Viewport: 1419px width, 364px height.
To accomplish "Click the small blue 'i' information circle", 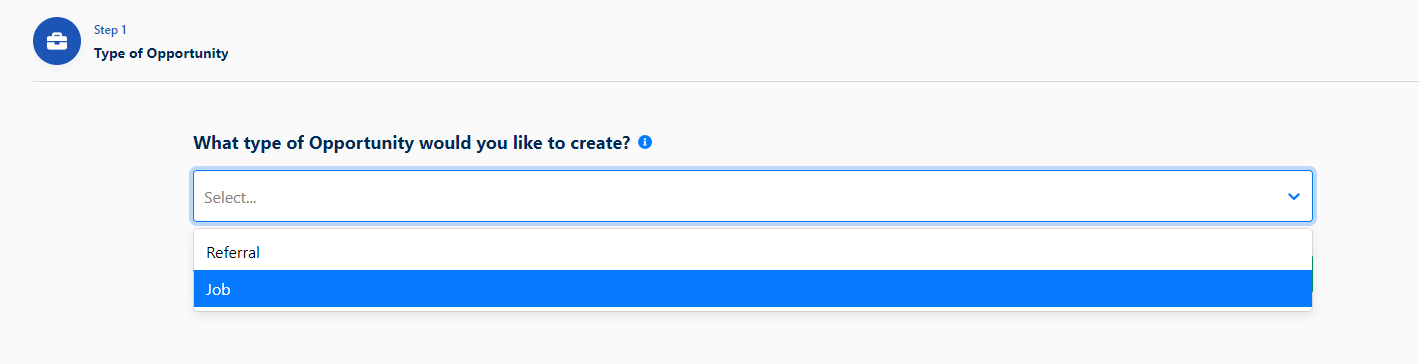I will tap(645, 142).
